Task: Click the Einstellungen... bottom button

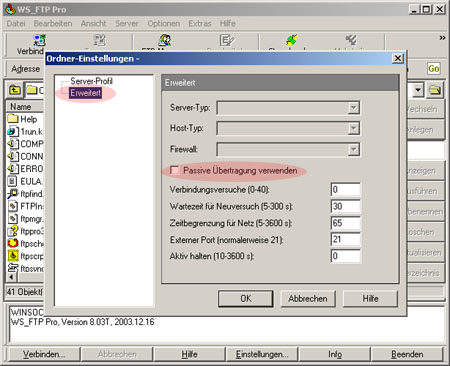Action: click(x=262, y=354)
